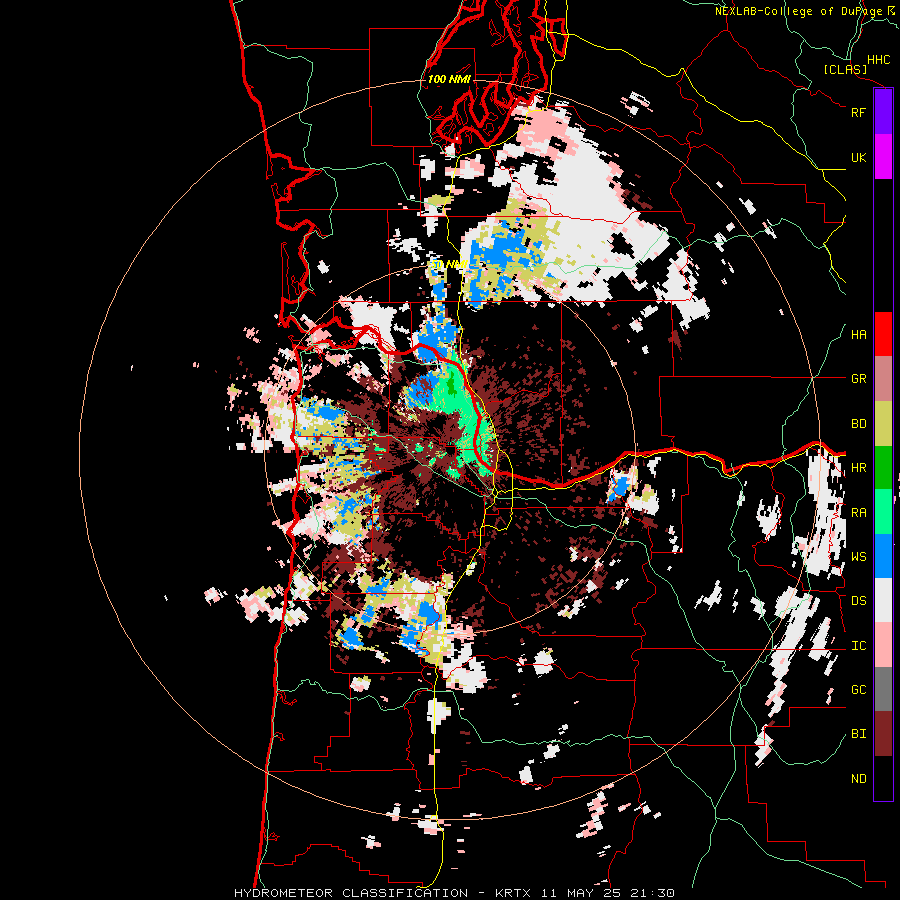Click the '50 NMI' range ring label
900x900 pixels.
(x=448, y=265)
